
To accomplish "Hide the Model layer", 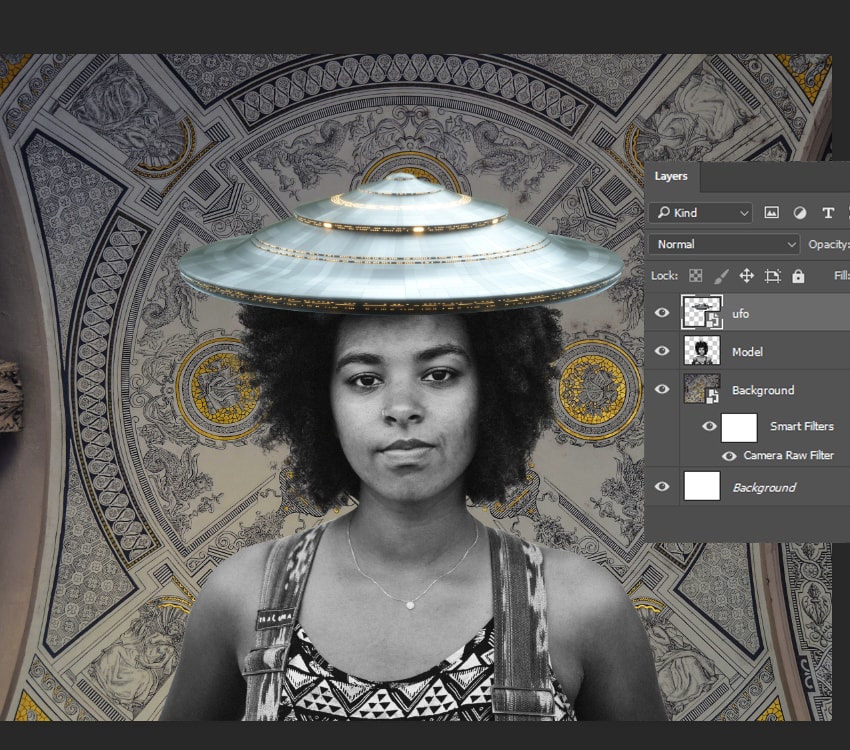I will point(662,351).
